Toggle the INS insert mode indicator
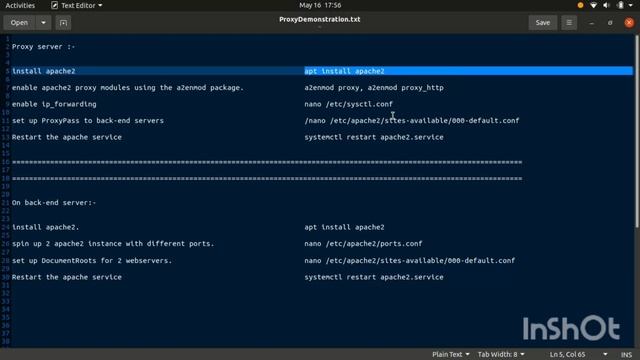 627,355
